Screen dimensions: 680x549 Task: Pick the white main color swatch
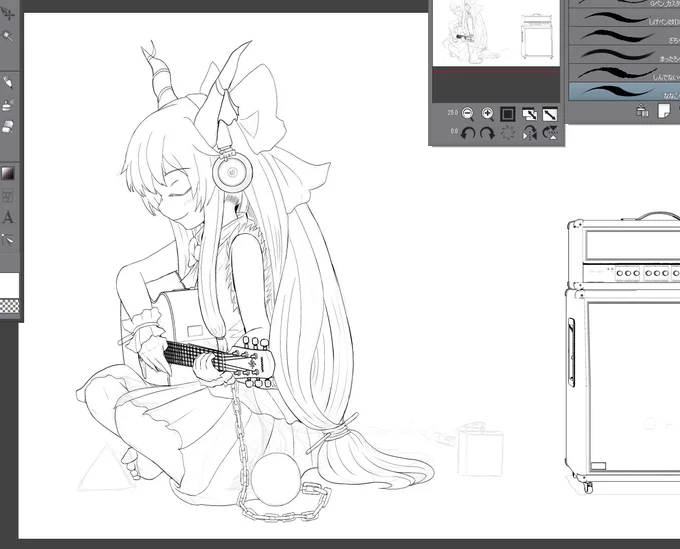click(10, 285)
